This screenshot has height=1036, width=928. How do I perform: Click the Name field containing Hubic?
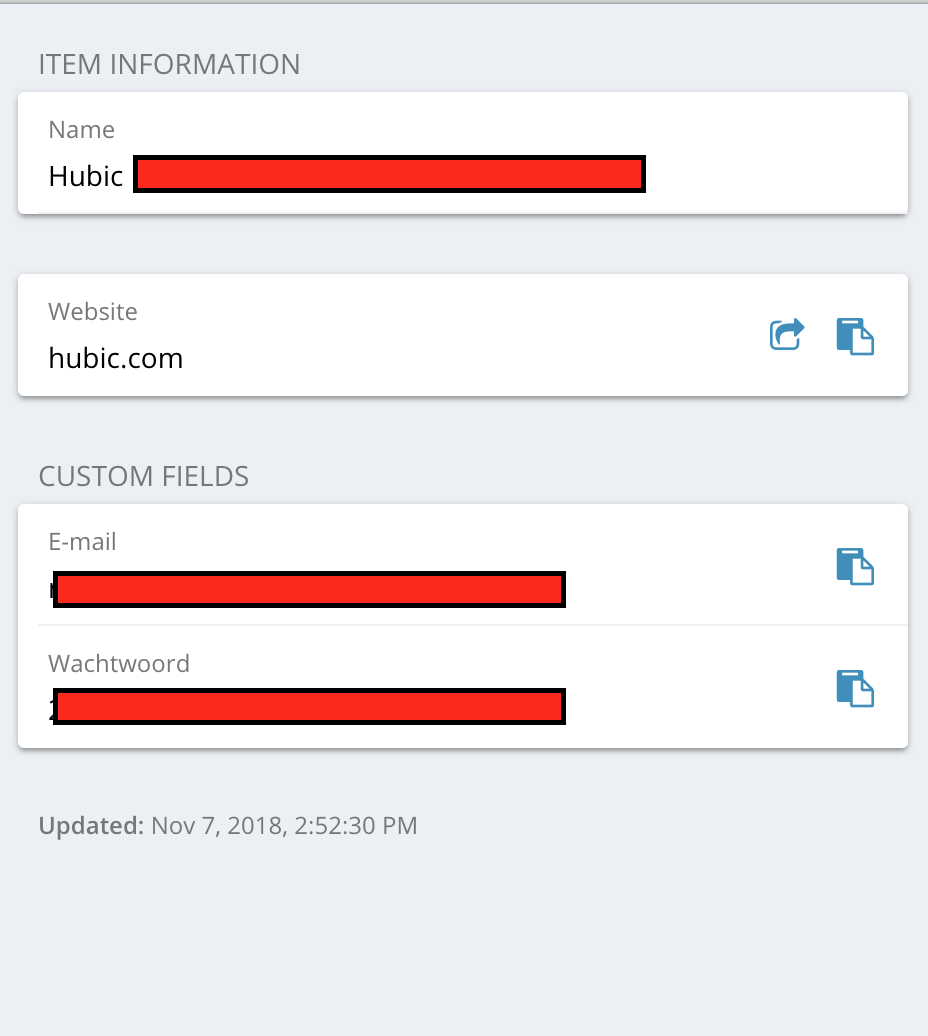[463, 153]
